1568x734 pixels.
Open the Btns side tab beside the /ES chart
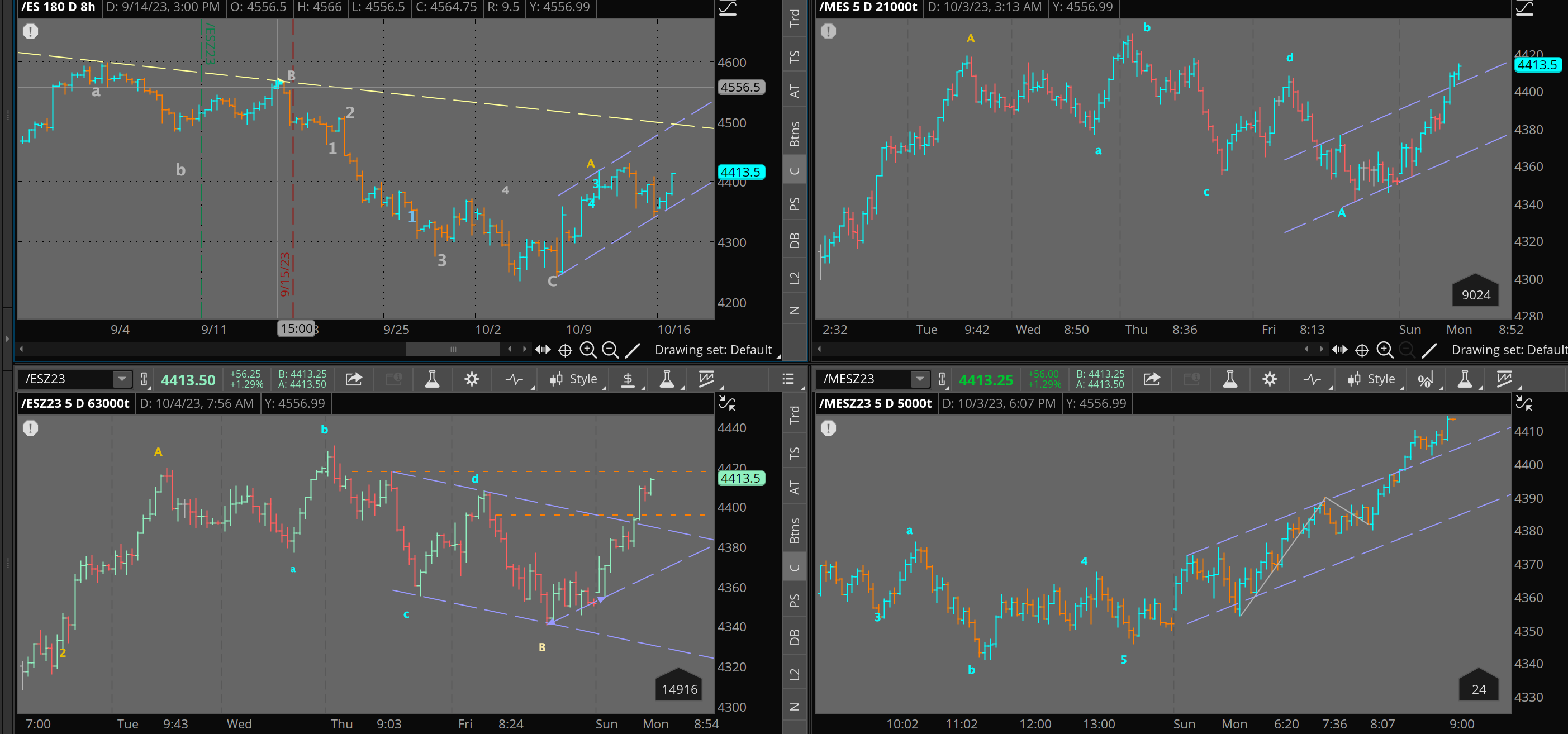coord(795,134)
